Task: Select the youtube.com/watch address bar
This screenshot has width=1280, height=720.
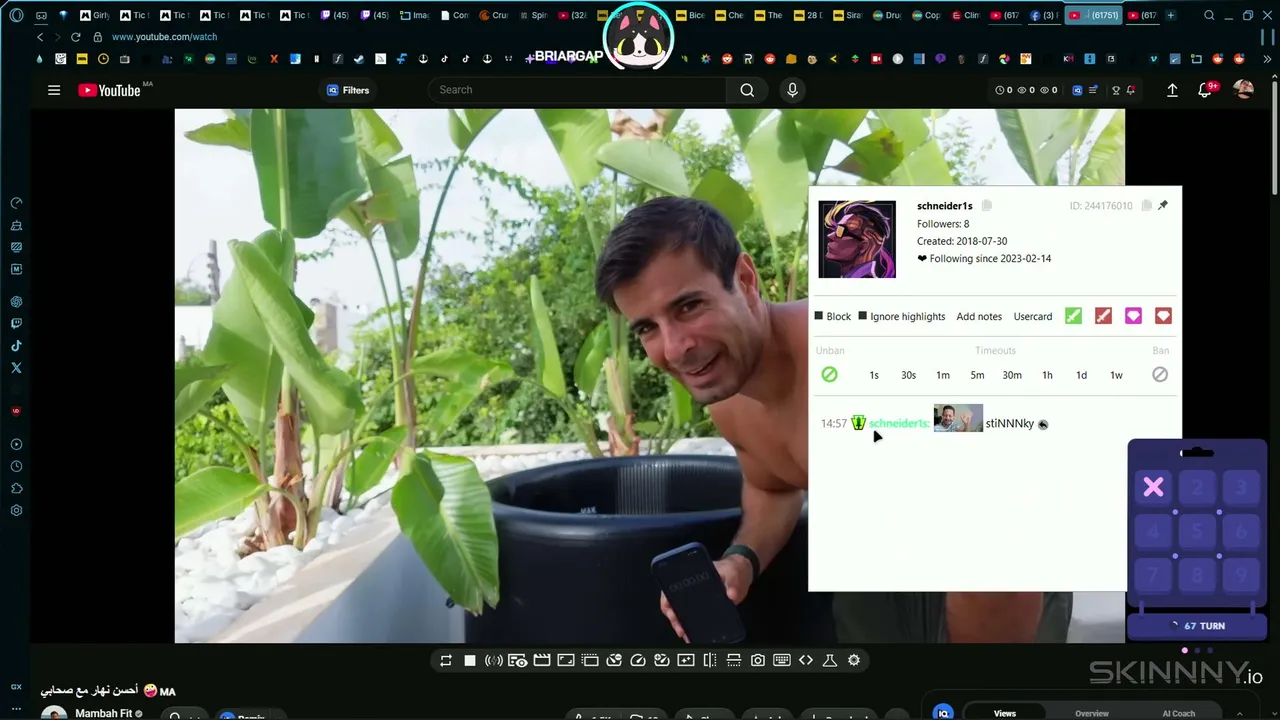Action: [164, 37]
